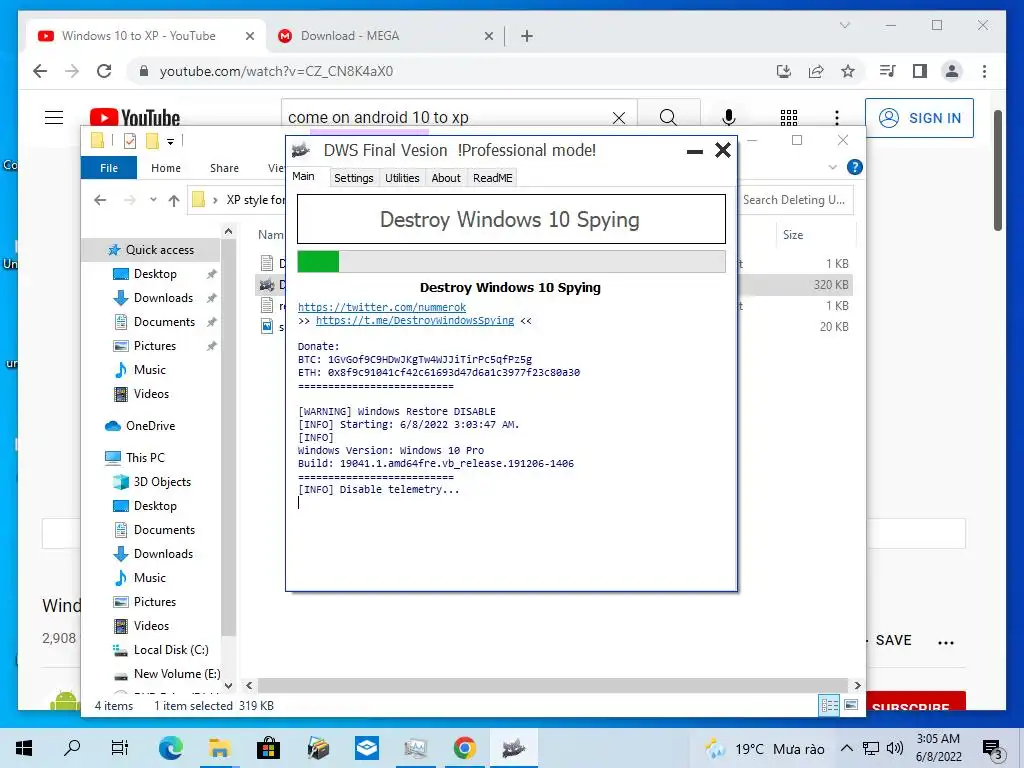
Task: Select the Main tab in DWS
Action: (303, 176)
